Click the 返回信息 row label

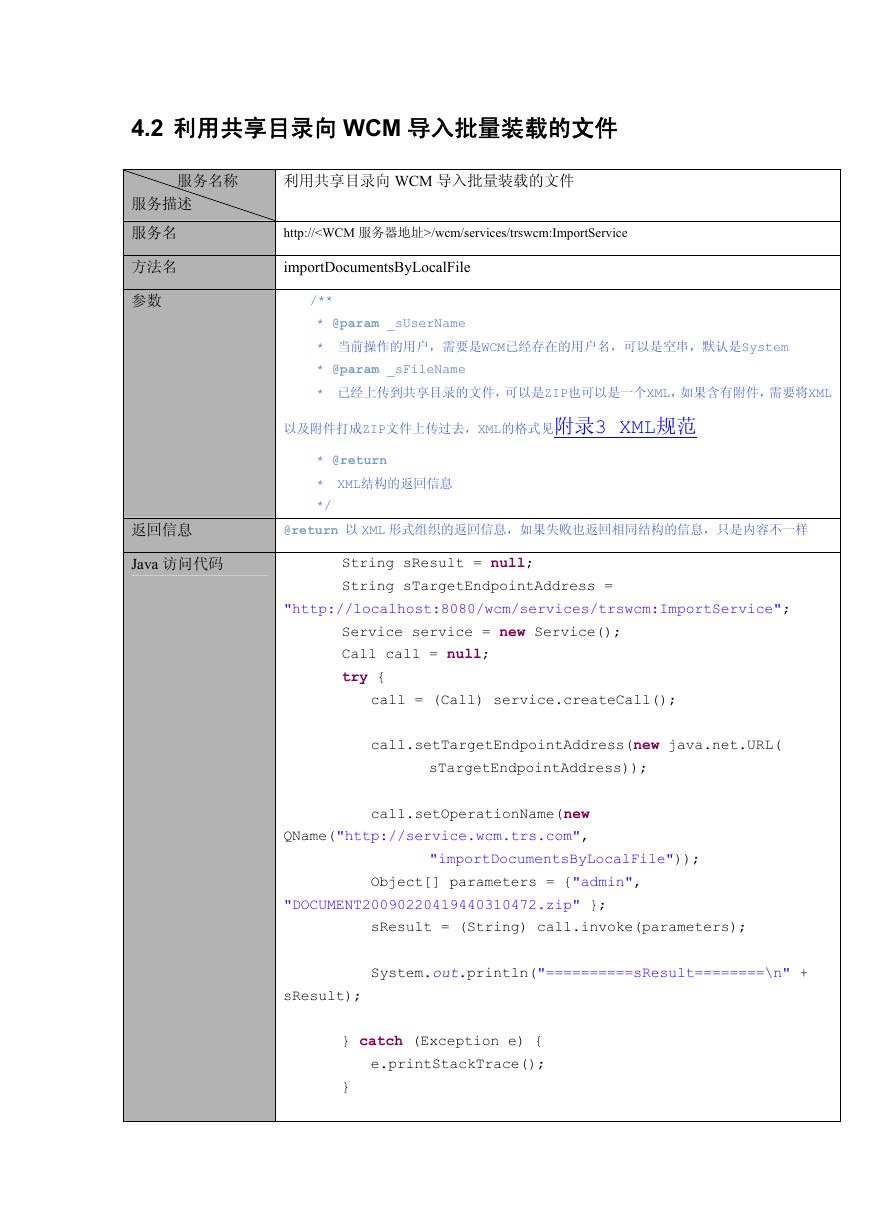pos(162,529)
